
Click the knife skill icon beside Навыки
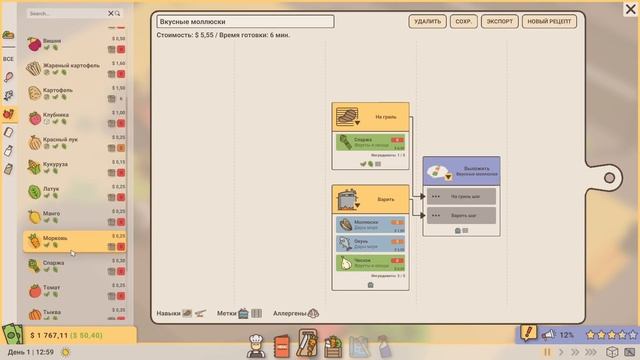pyautogui.click(x=200, y=313)
